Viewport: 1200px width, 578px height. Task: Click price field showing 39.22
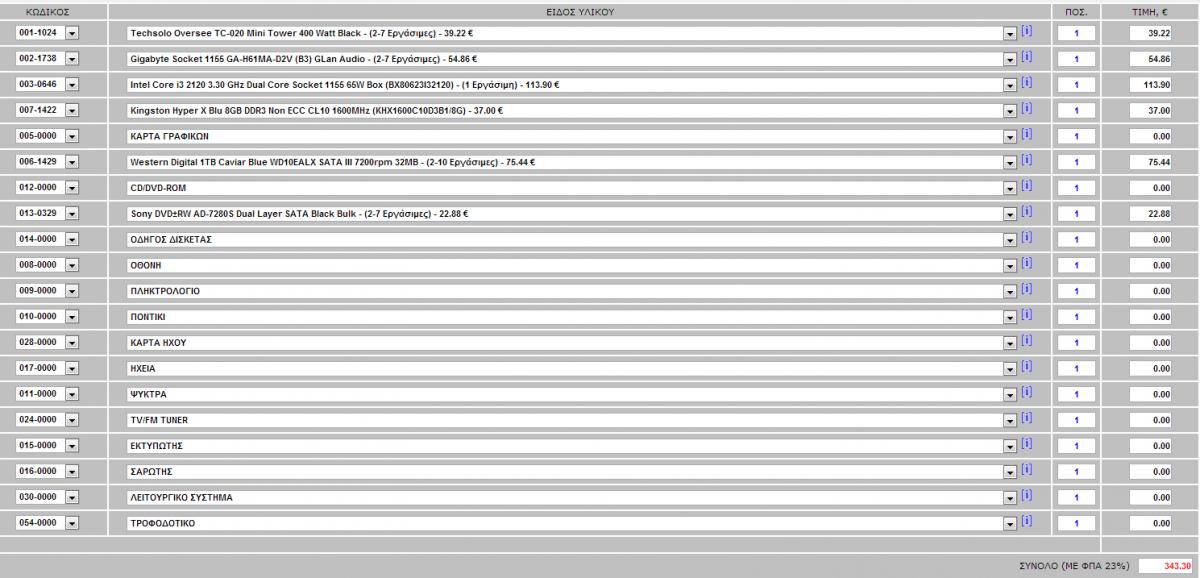click(x=1151, y=33)
